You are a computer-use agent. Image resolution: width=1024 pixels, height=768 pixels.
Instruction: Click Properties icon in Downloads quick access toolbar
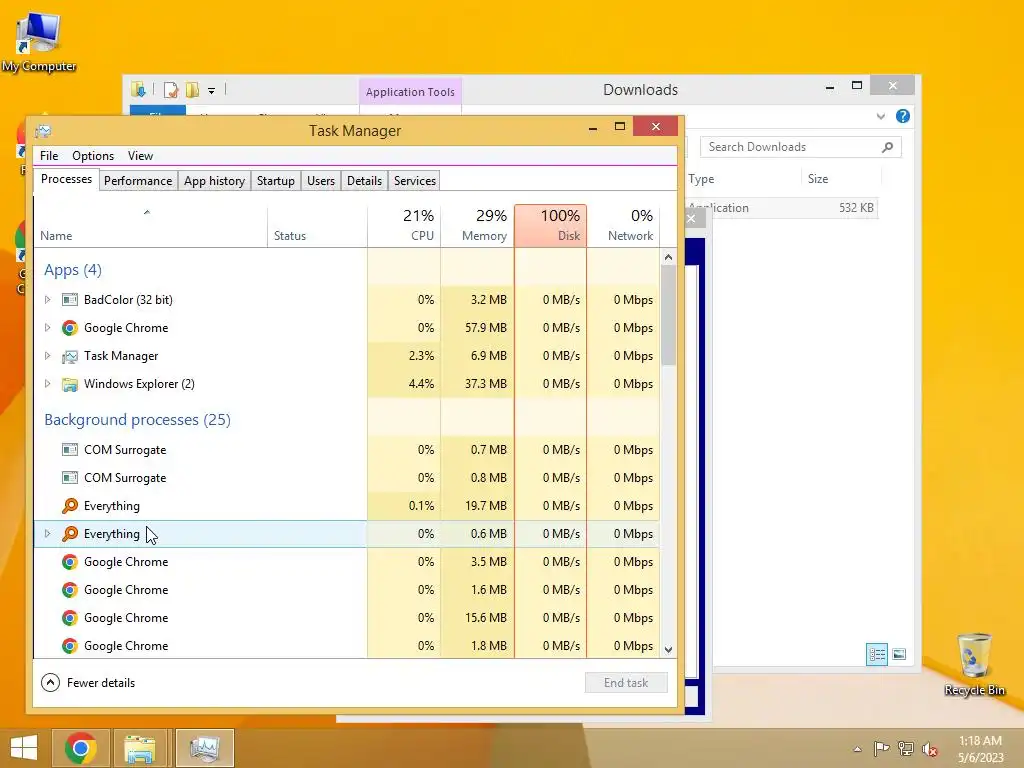tap(170, 89)
